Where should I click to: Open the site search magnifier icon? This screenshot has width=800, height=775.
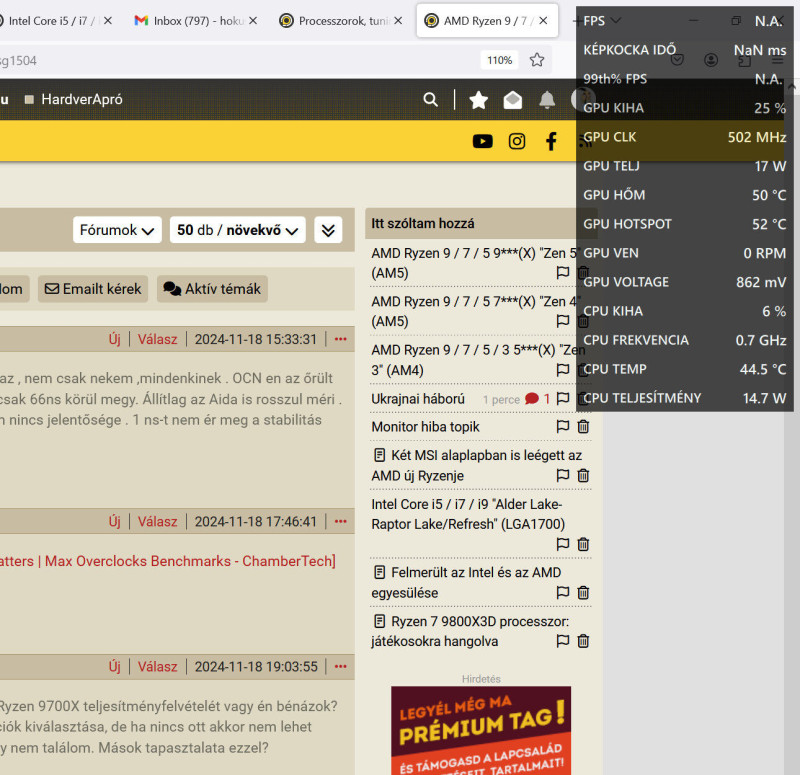430,99
